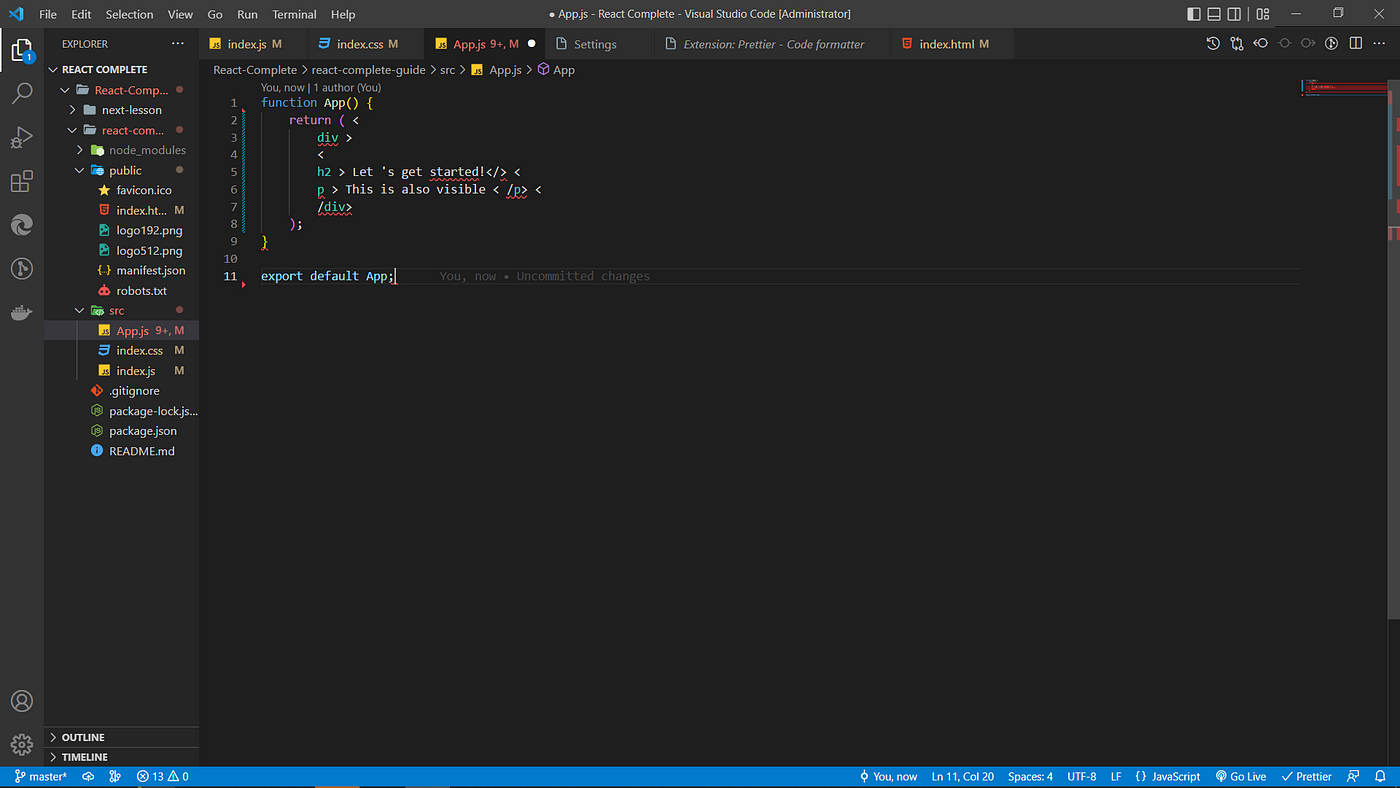Toggle secondary side bar layout button

(x=1234, y=14)
